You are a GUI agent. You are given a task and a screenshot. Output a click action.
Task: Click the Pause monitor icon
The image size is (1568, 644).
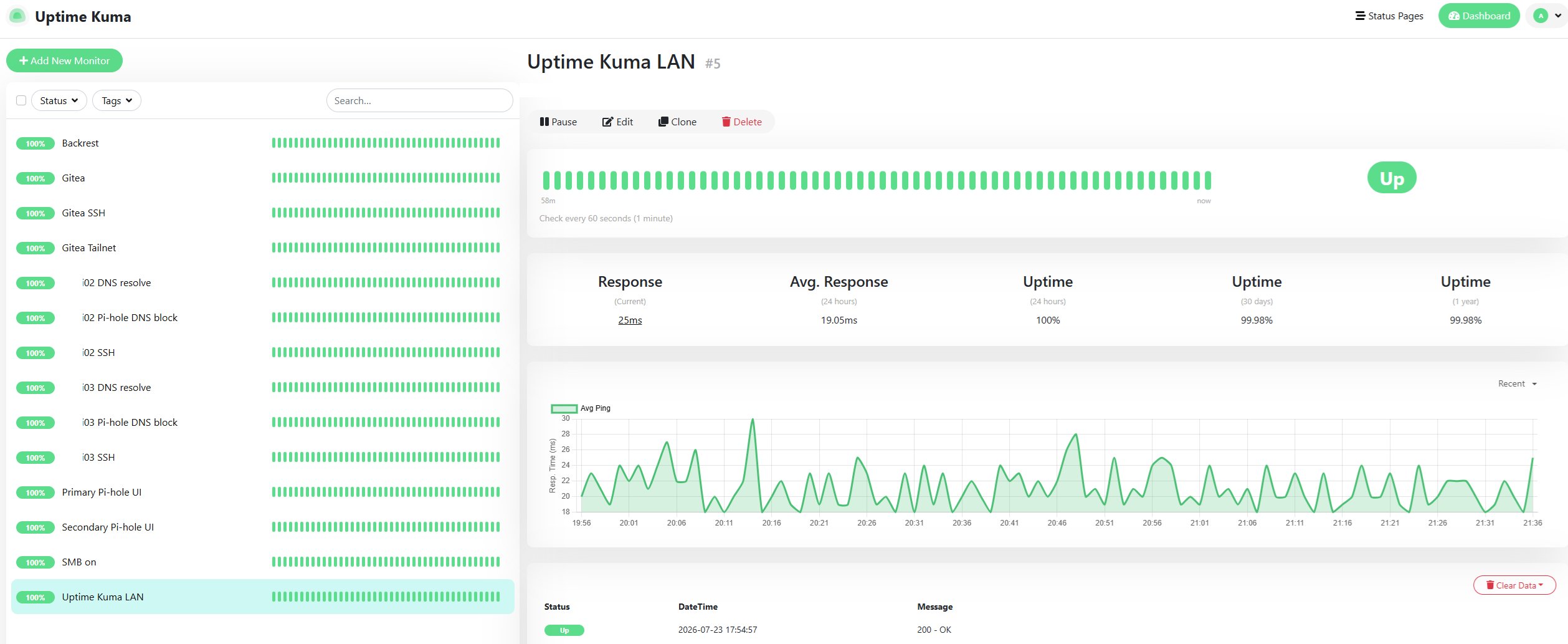pos(544,122)
